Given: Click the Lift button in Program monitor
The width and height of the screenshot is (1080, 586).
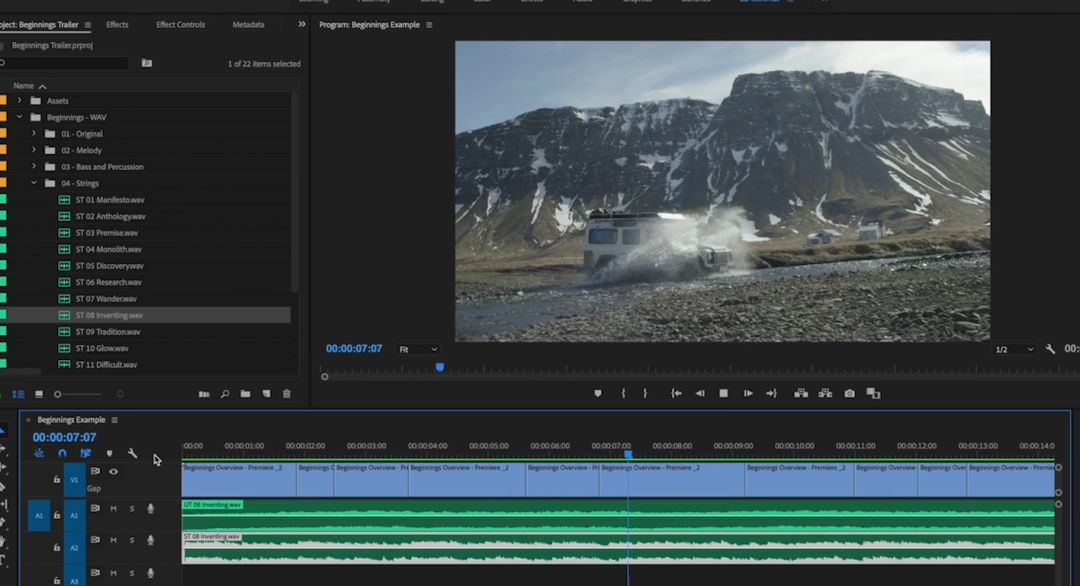Looking at the screenshot, I should [801, 394].
